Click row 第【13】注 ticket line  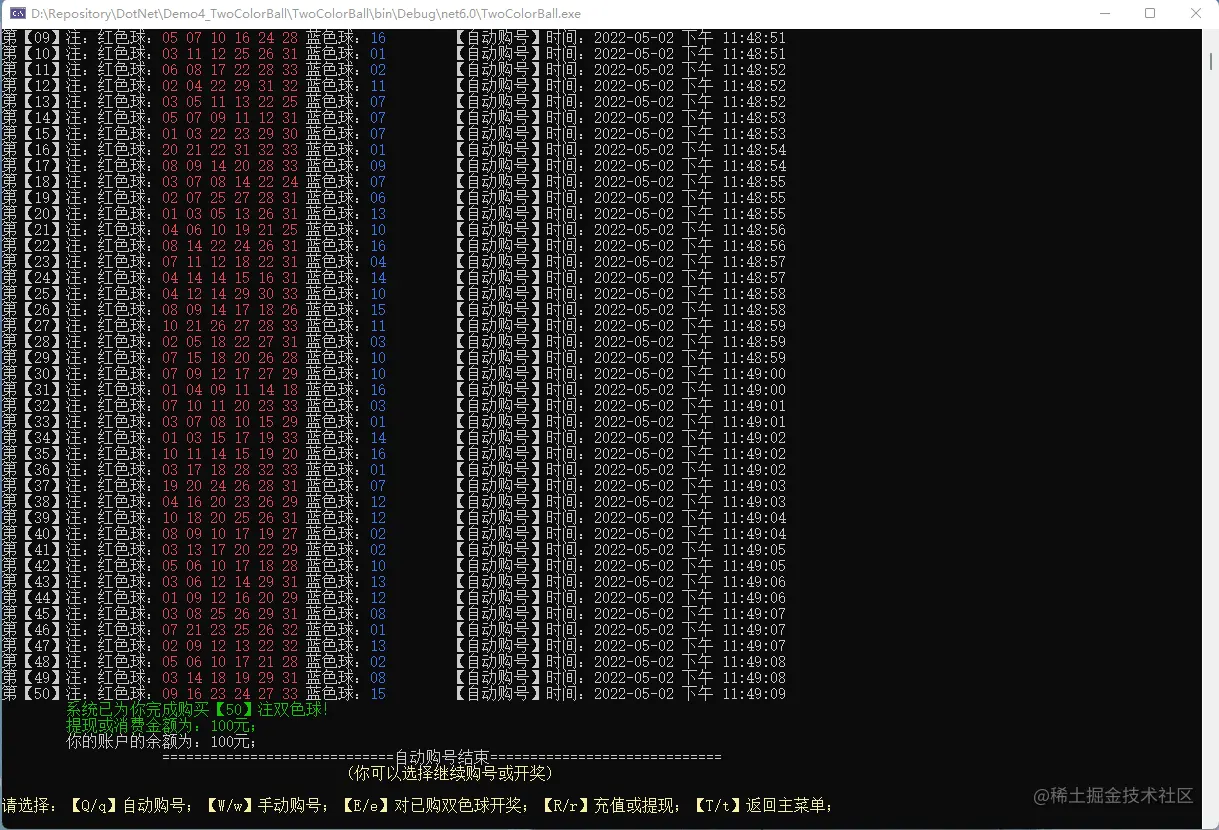(394, 102)
